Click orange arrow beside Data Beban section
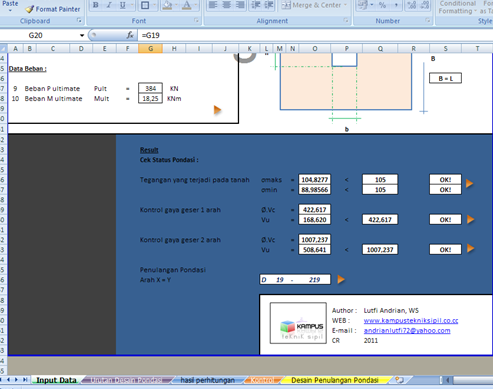 click(x=217, y=110)
